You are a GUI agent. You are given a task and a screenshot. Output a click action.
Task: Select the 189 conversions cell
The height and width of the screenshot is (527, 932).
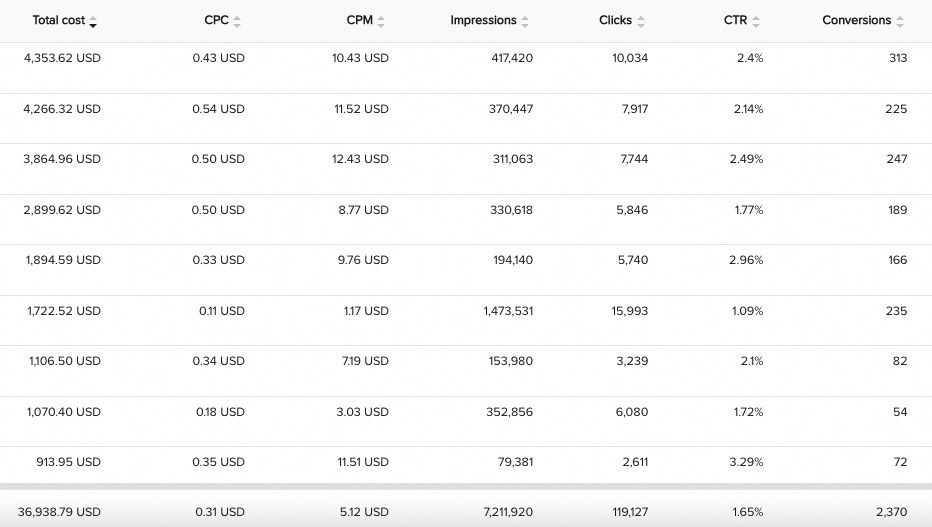[898, 210]
